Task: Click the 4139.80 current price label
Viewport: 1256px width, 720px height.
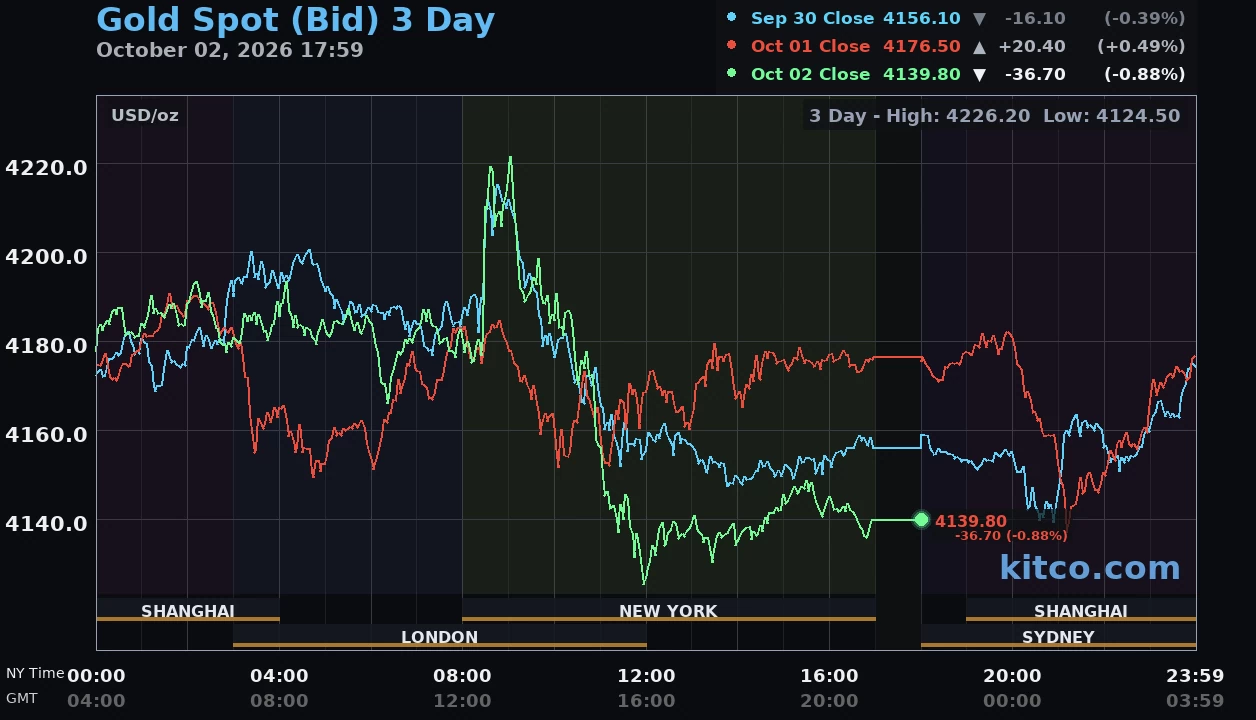Action: (971, 521)
